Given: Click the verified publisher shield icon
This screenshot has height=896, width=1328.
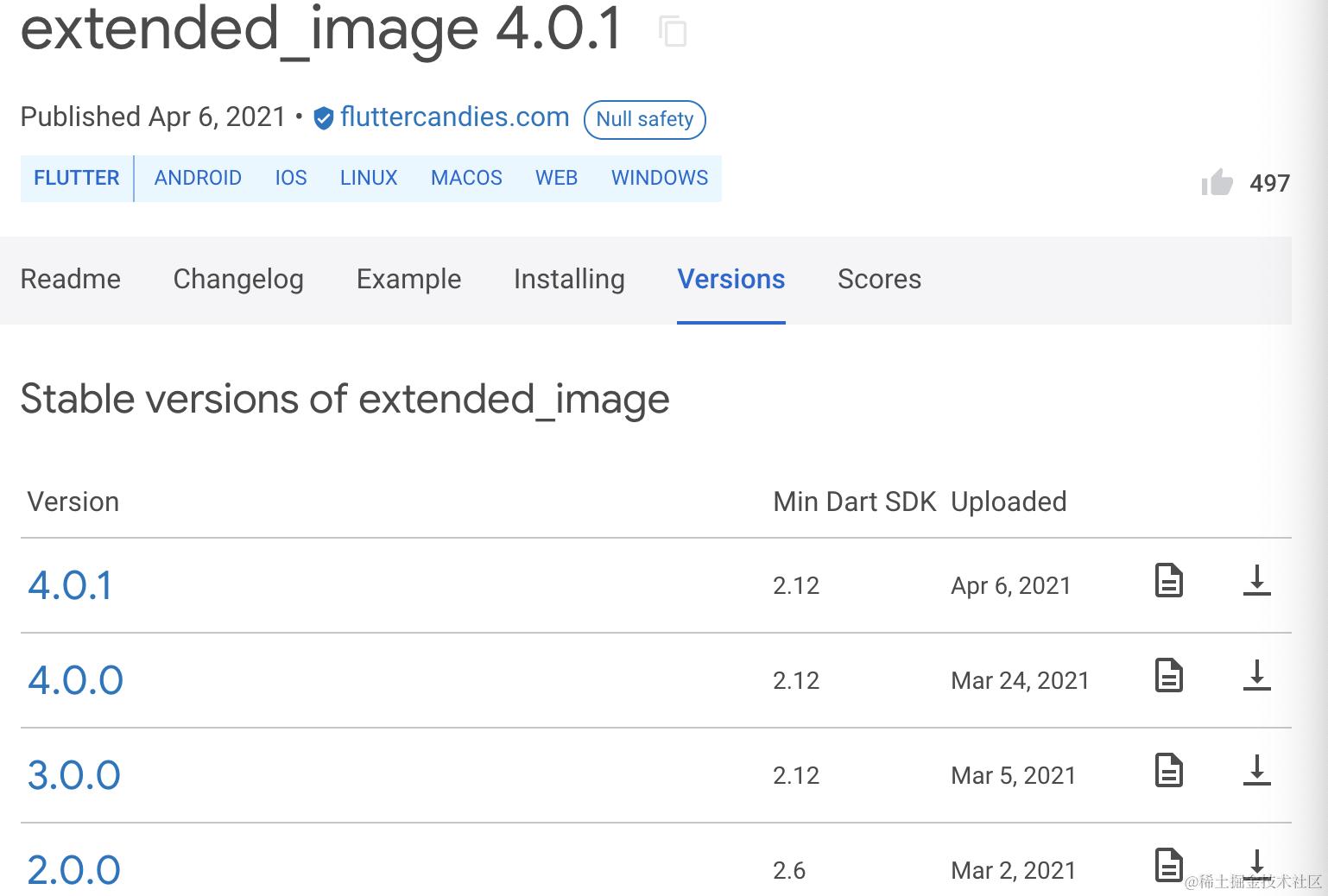Looking at the screenshot, I should [x=324, y=118].
